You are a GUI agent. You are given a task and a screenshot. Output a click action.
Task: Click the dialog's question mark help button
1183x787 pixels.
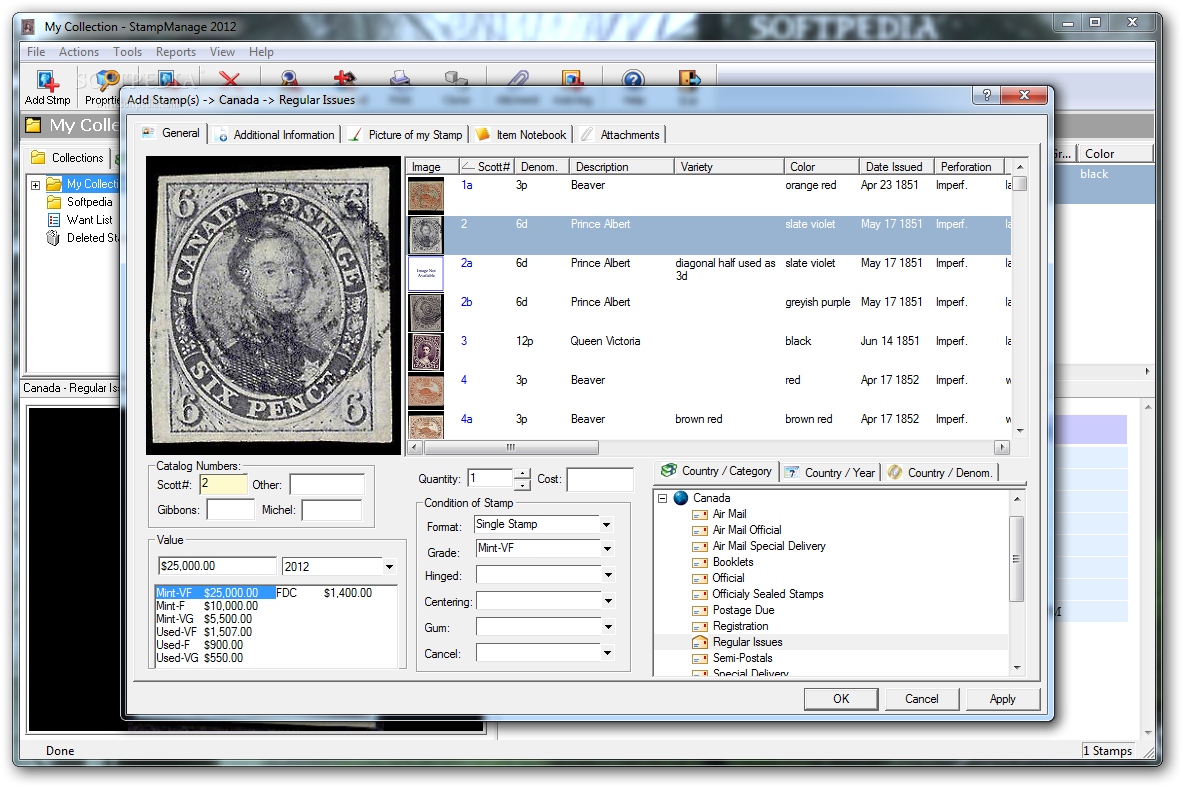coord(986,95)
